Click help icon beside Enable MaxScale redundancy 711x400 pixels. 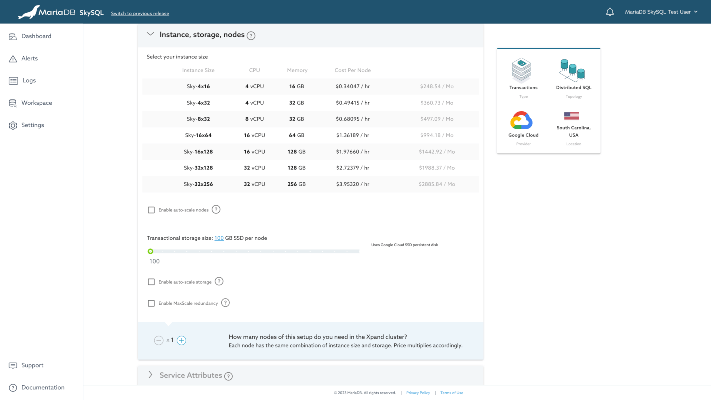pyautogui.click(x=225, y=302)
